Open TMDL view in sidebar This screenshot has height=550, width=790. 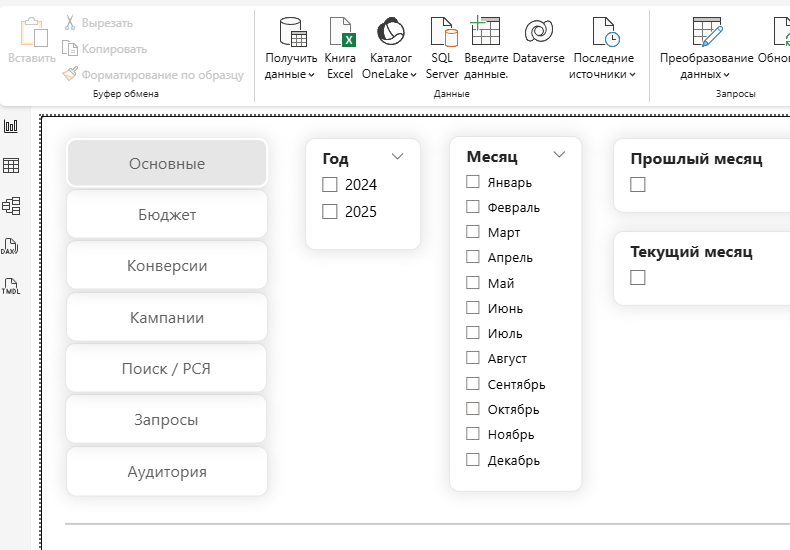pyautogui.click(x=11, y=287)
